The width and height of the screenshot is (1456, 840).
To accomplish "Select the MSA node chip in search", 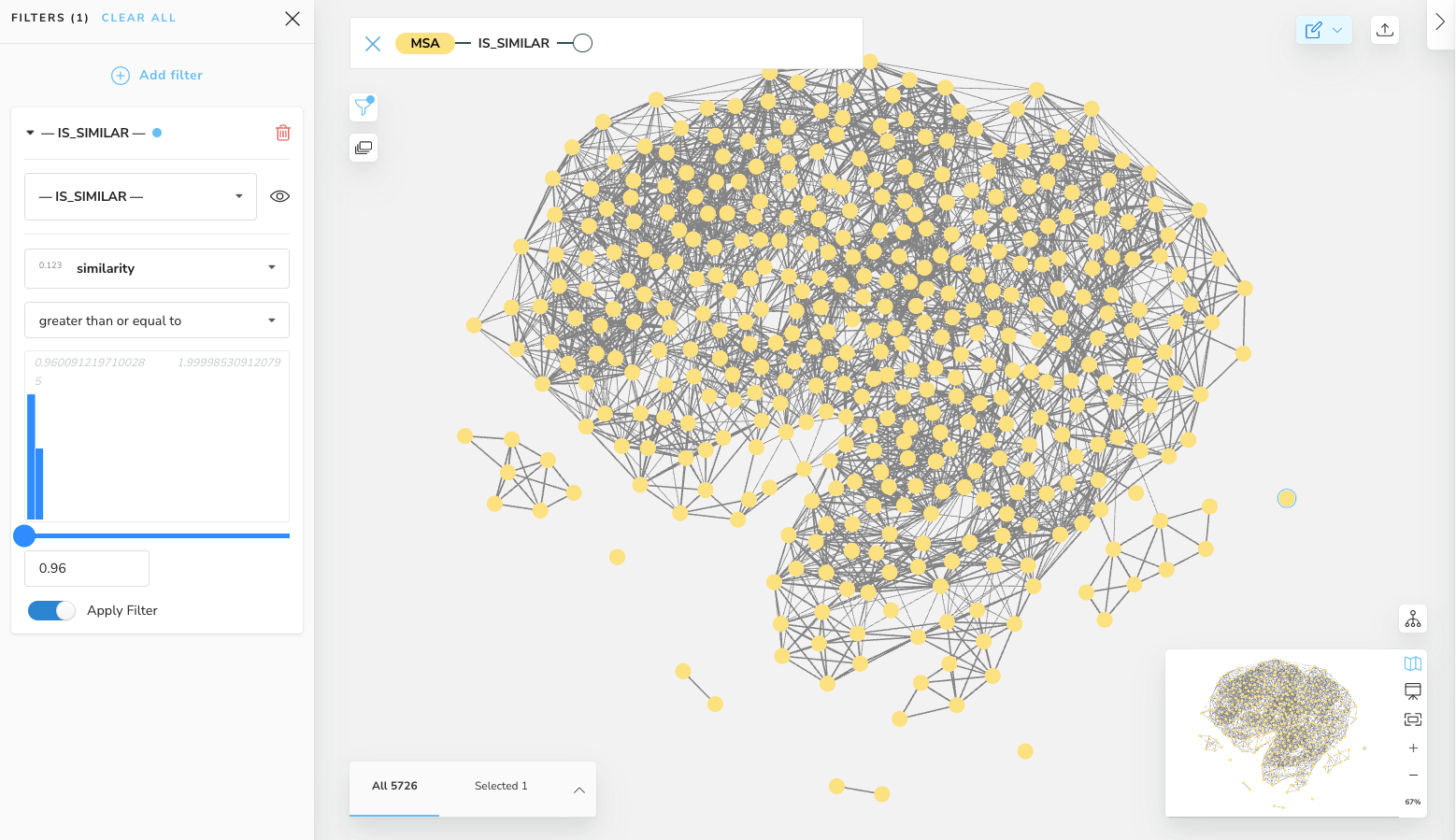I will [x=425, y=43].
